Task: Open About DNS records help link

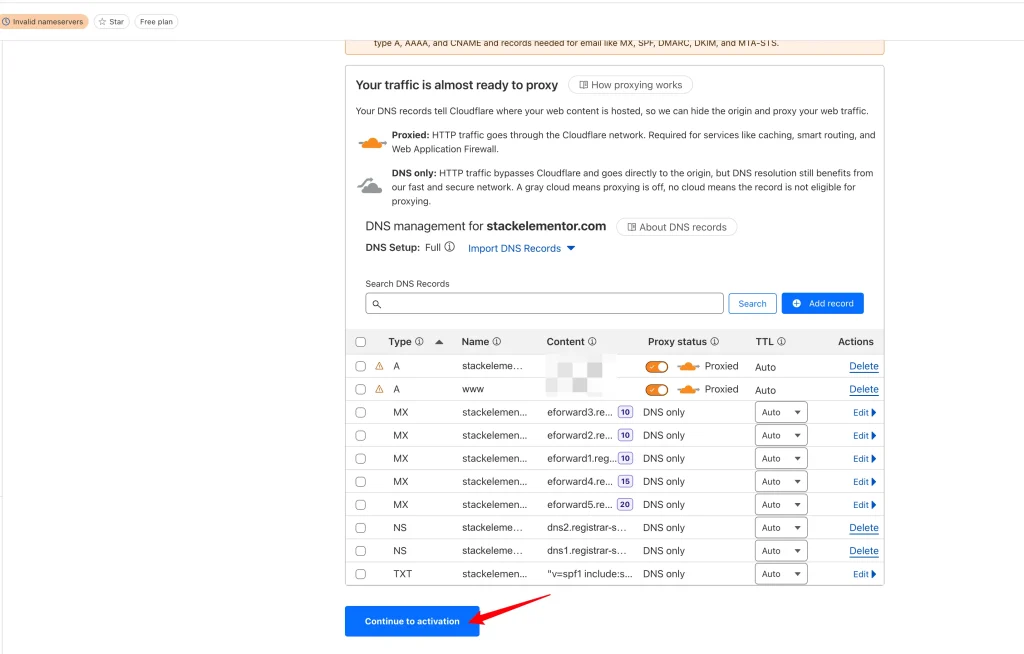Action: coord(677,227)
